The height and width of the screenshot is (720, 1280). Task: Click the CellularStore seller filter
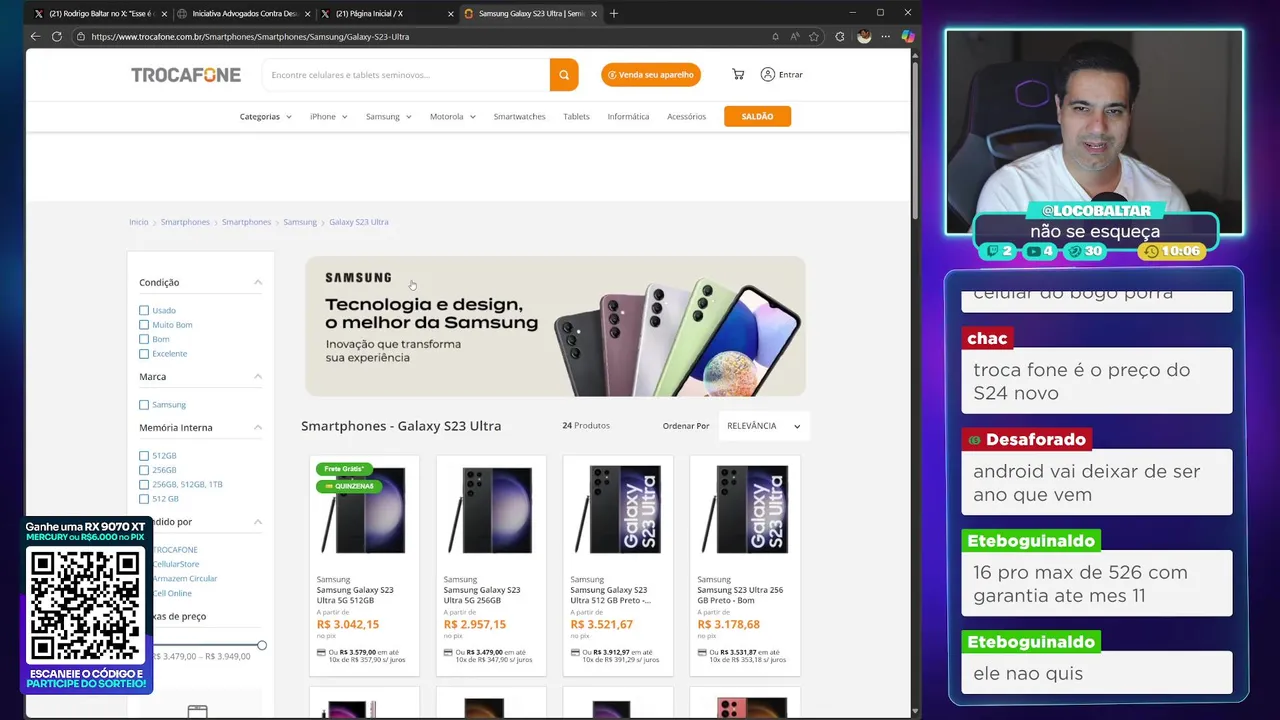(x=176, y=564)
